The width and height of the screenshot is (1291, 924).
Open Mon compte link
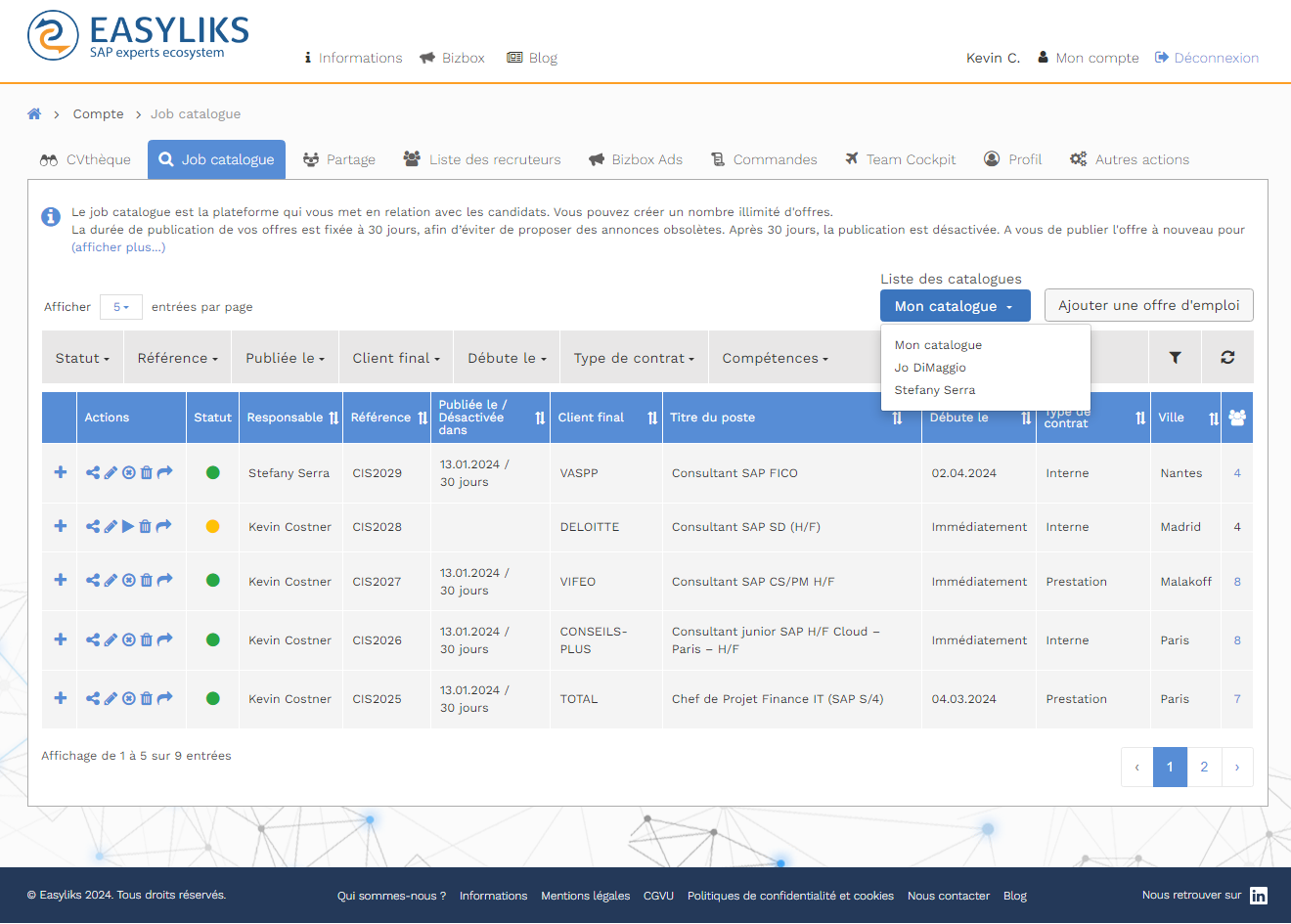(1089, 58)
